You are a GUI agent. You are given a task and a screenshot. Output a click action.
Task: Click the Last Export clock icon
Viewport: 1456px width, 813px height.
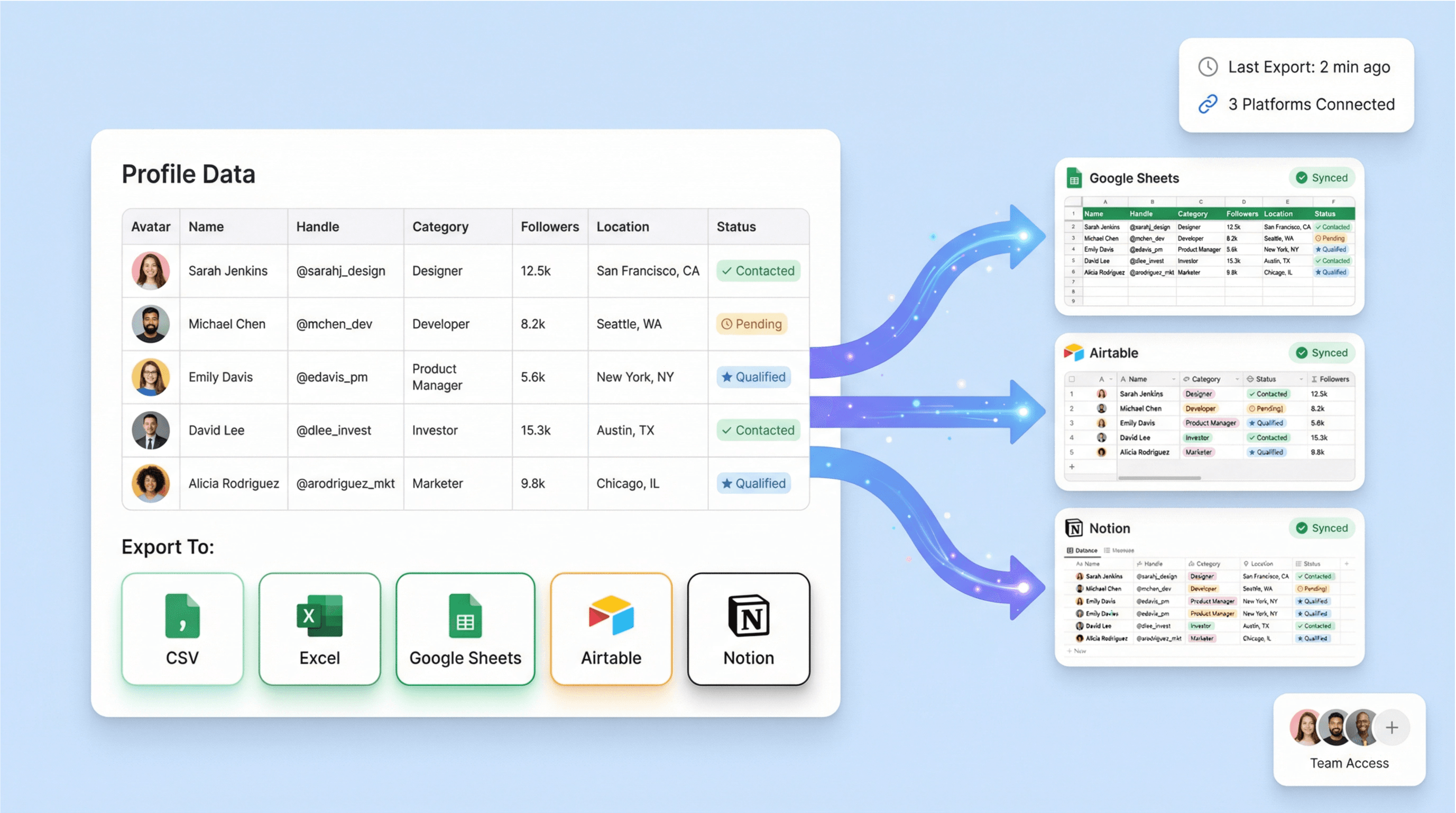pyautogui.click(x=1208, y=67)
